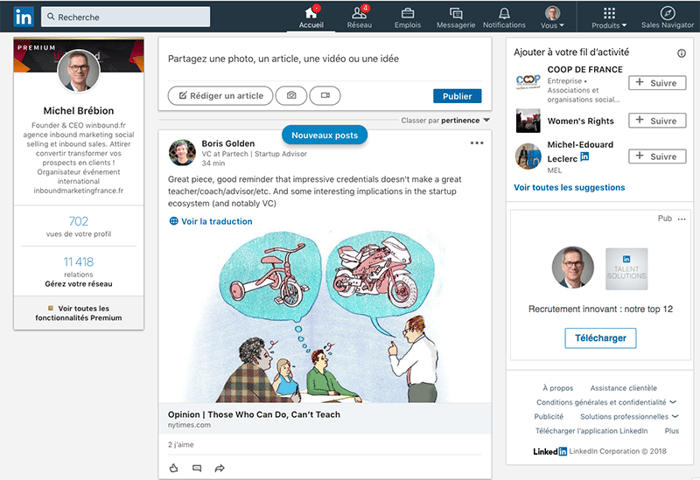Image resolution: width=700 pixels, height=480 pixels.
Task: Click Gérez votre réseau
Action: coord(79,284)
